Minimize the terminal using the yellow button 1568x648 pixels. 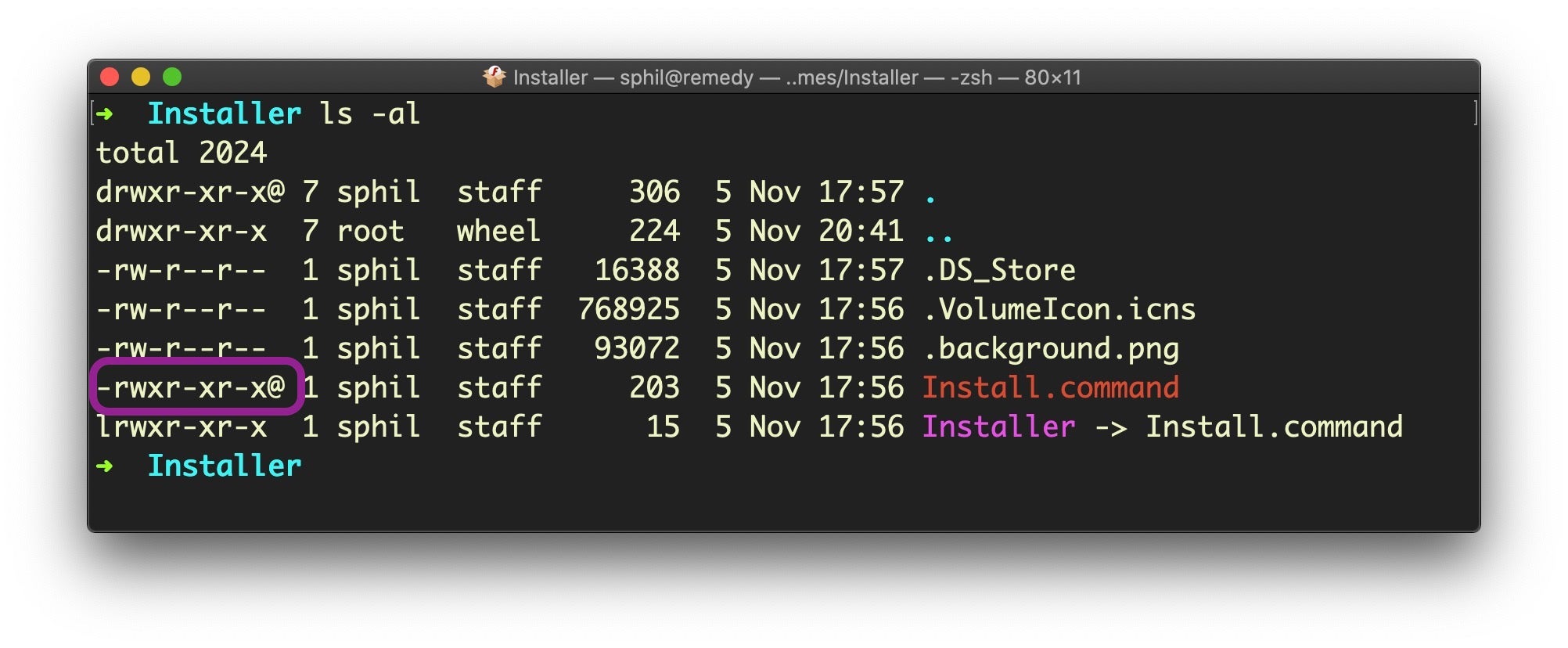pos(141,77)
